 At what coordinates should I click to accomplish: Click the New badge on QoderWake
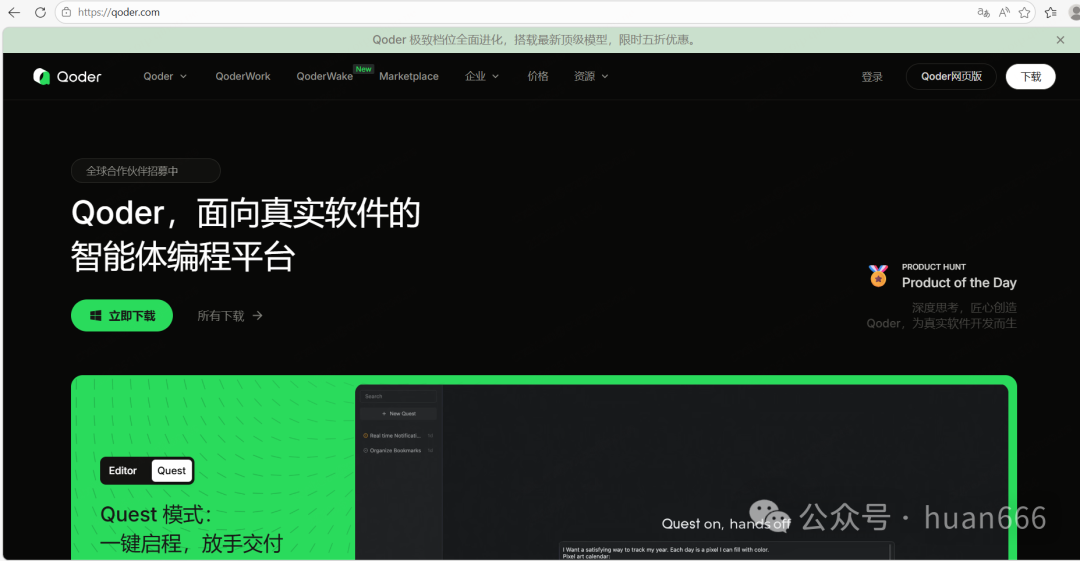[364, 69]
